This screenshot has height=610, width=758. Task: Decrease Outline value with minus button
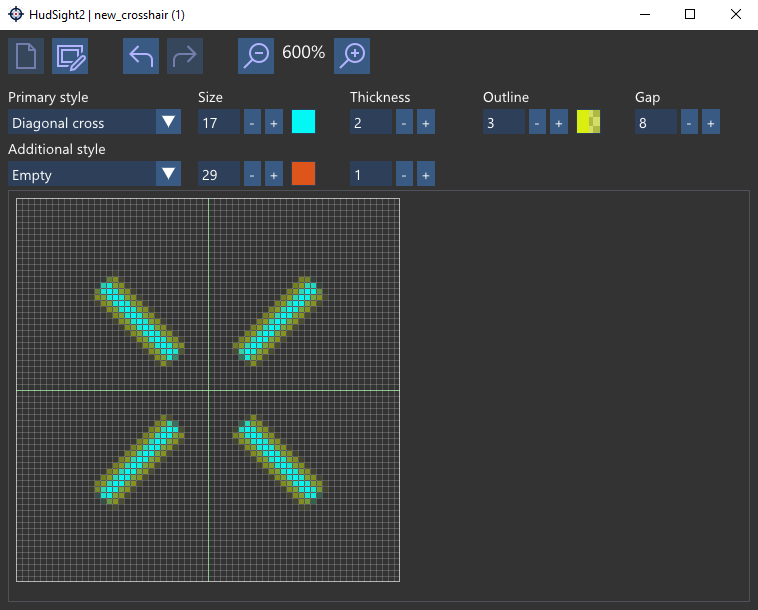537,123
